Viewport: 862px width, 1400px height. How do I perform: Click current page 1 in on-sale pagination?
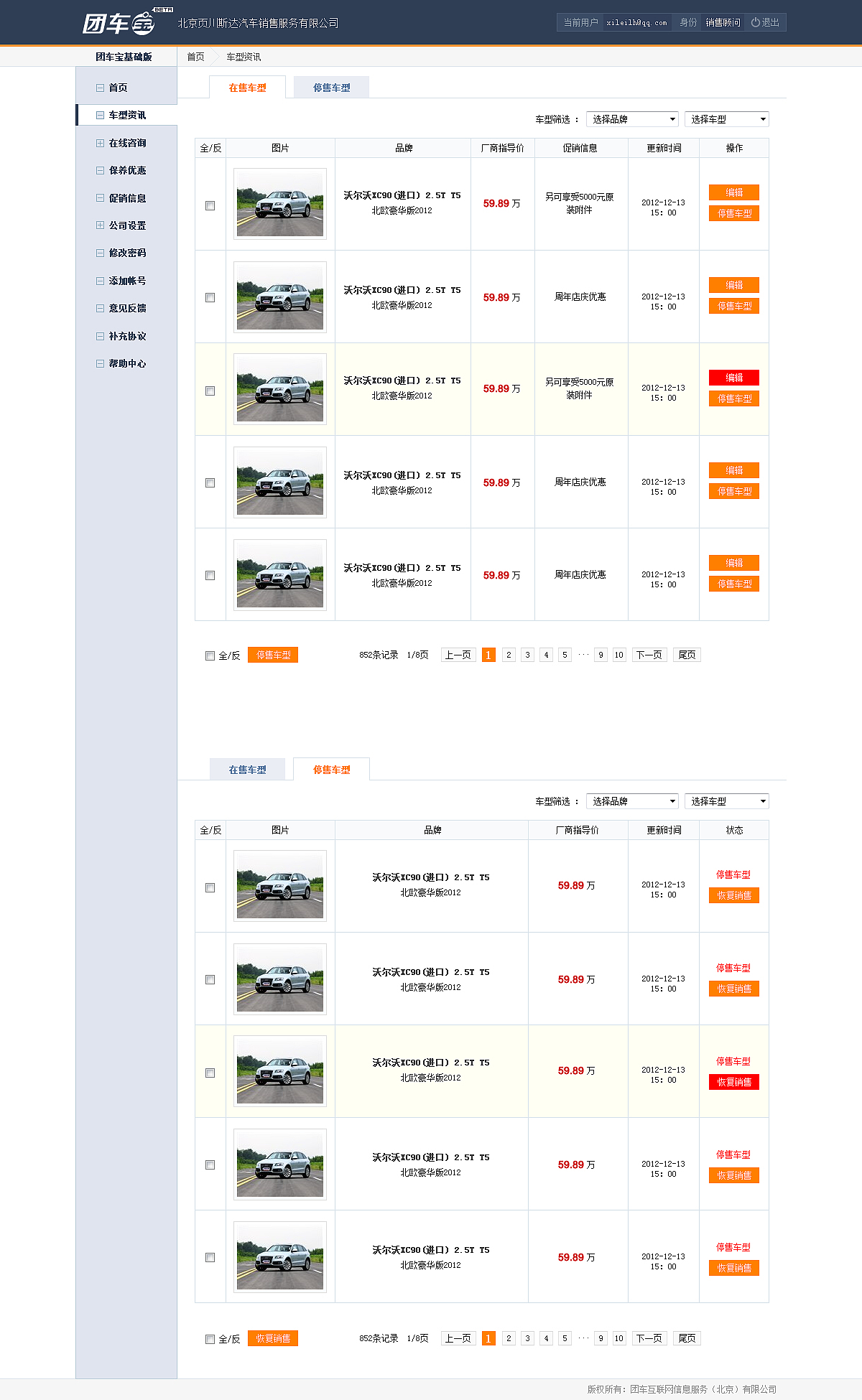point(488,655)
